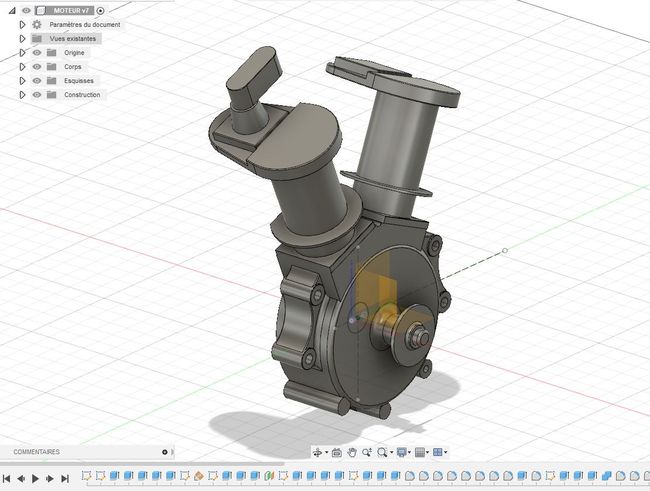Select the orange construction plane timeline feature
Image resolution: width=650 pixels, height=491 pixels.
click(x=199, y=476)
